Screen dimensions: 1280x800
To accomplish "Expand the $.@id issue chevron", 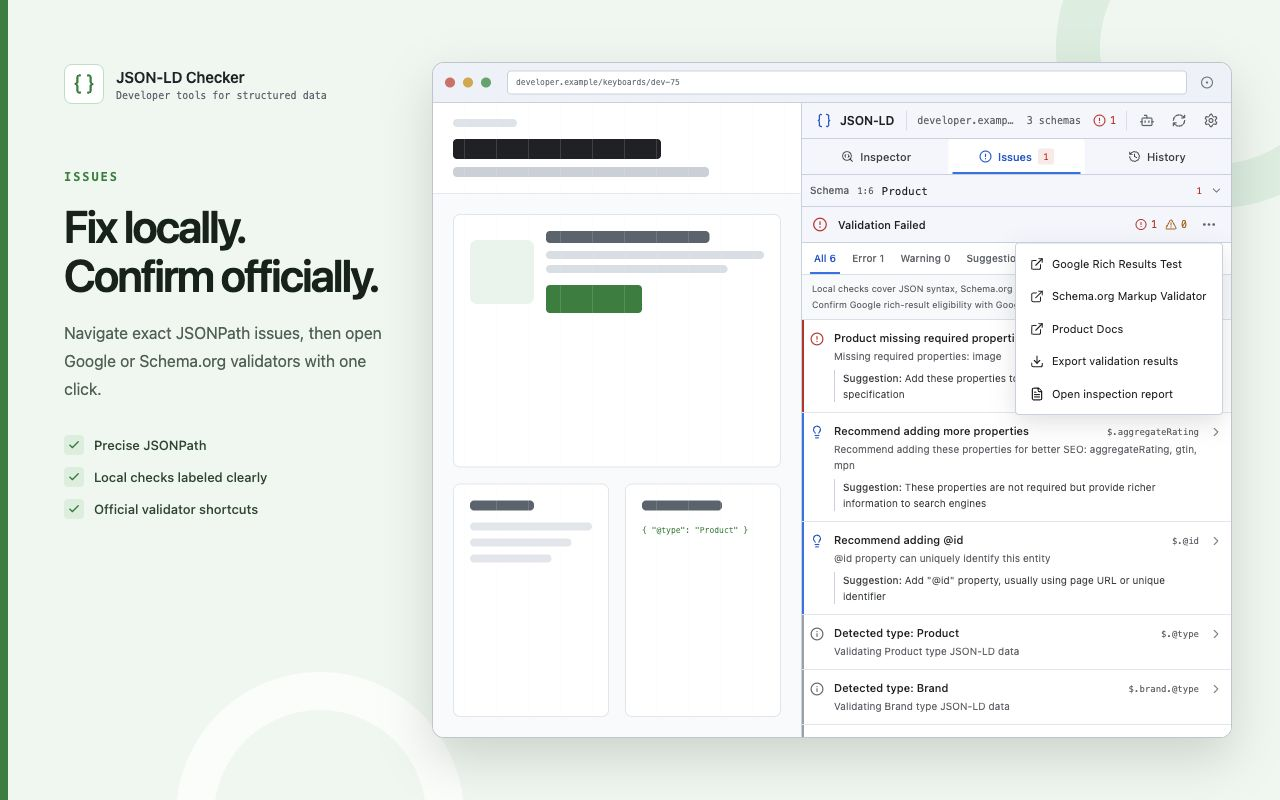I will (x=1216, y=541).
